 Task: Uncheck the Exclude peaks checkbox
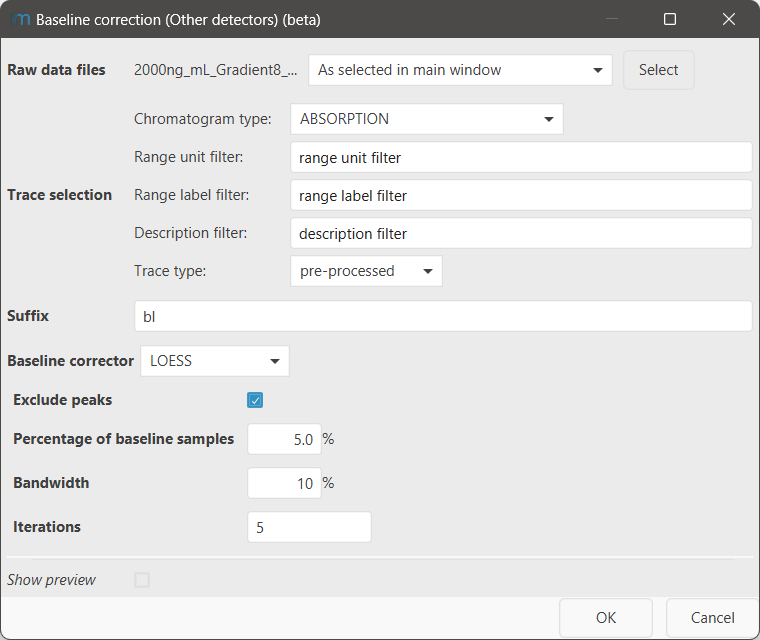tap(255, 400)
